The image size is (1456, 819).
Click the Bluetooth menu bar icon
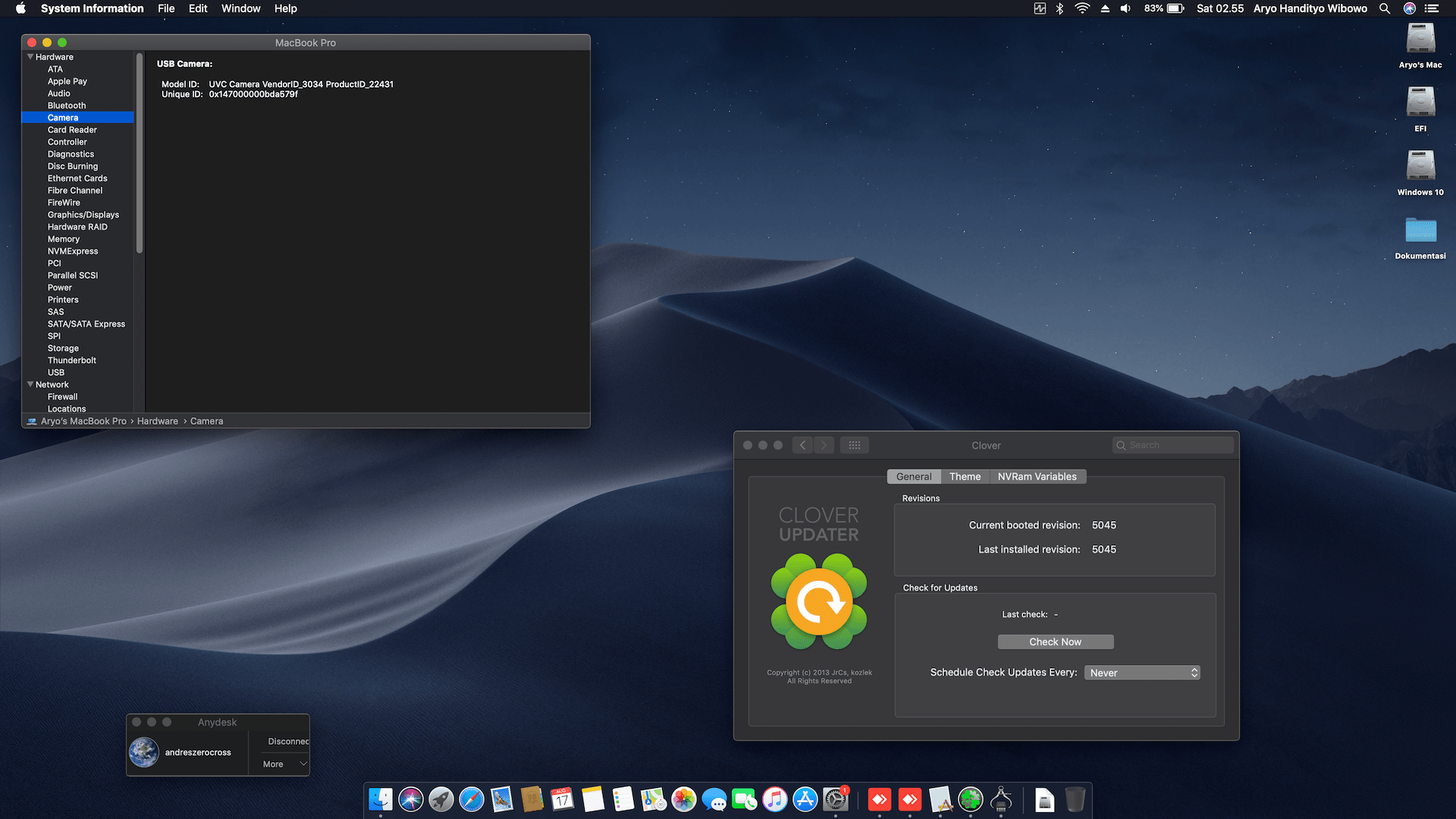1060,8
